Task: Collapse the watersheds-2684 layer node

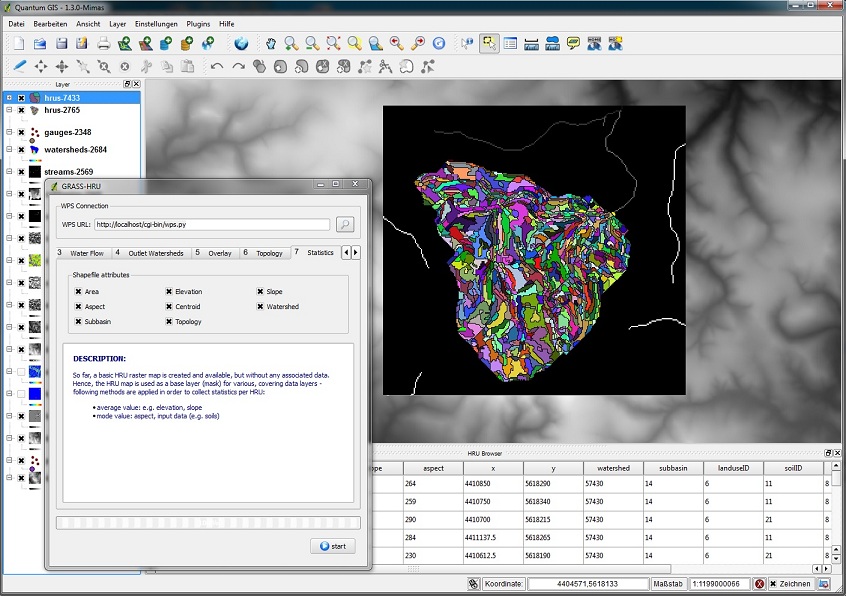Action: pyautogui.click(x=9, y=150)
